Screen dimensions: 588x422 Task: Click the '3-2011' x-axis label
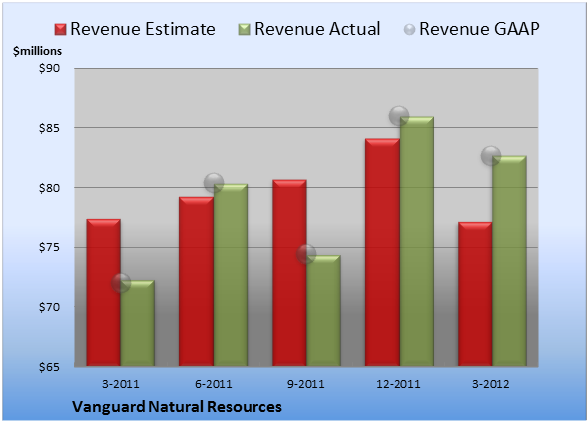[x=121, y=384]
